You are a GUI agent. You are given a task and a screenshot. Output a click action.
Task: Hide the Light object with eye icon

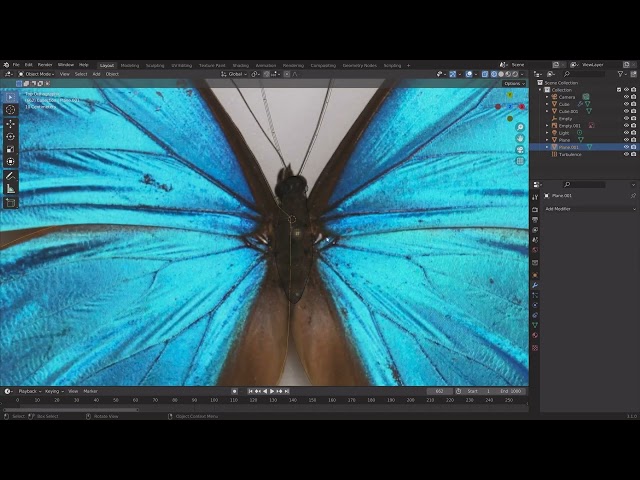627,133
